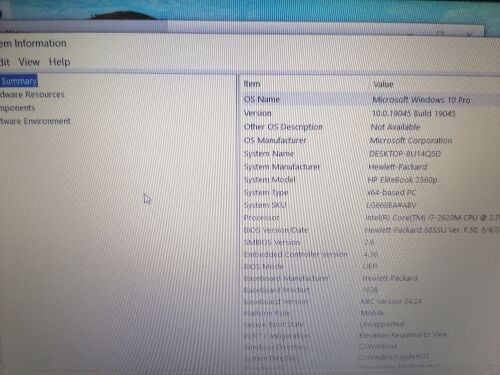
Task: Select the Software Environment tree node
Action: tap(35, 121)
